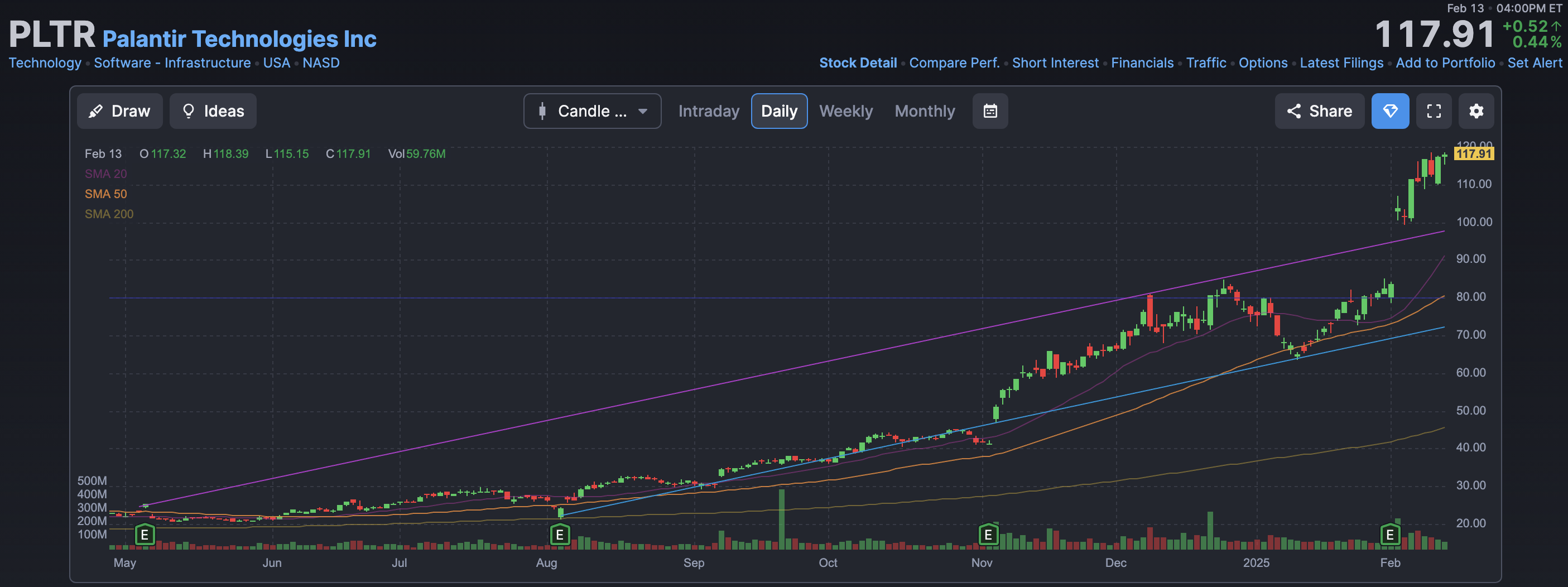
Task: Open chart settings gear icon
Action: 1476,111
